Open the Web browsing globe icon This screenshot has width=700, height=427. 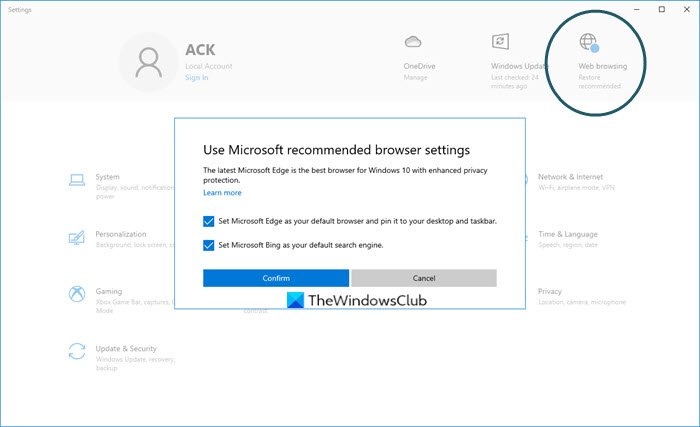[x=589, y=42]
